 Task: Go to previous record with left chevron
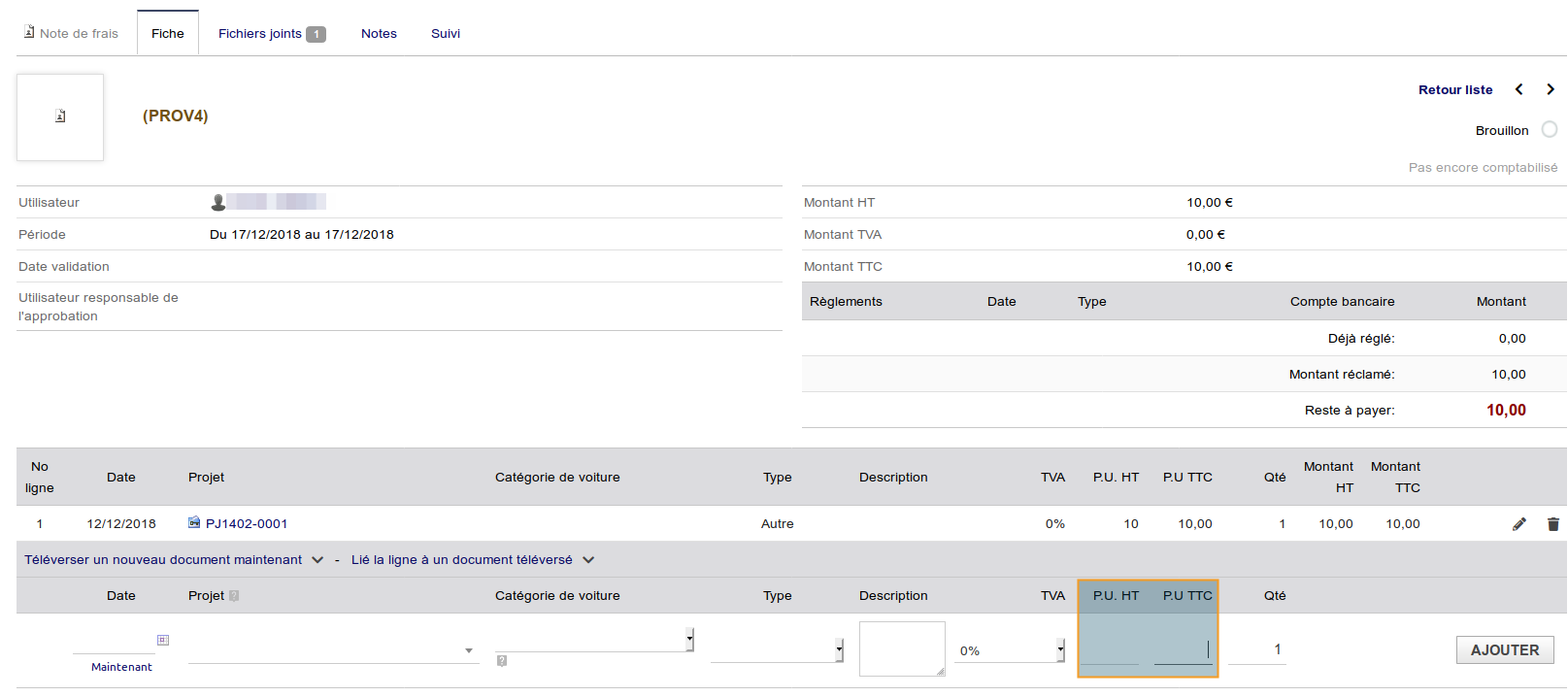pos(1519,89)
